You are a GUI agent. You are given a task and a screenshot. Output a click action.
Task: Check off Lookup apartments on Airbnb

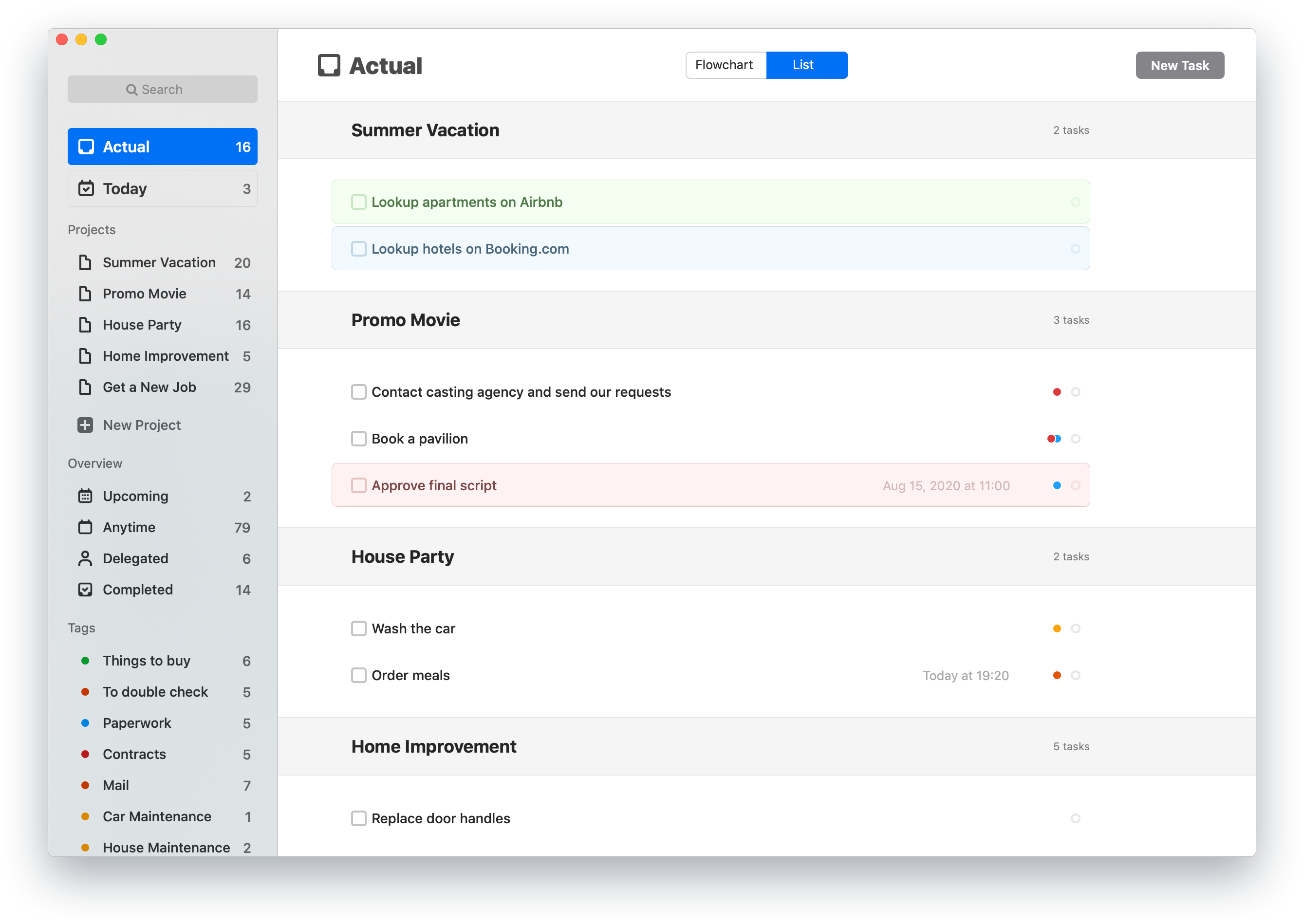click(358, 202)
